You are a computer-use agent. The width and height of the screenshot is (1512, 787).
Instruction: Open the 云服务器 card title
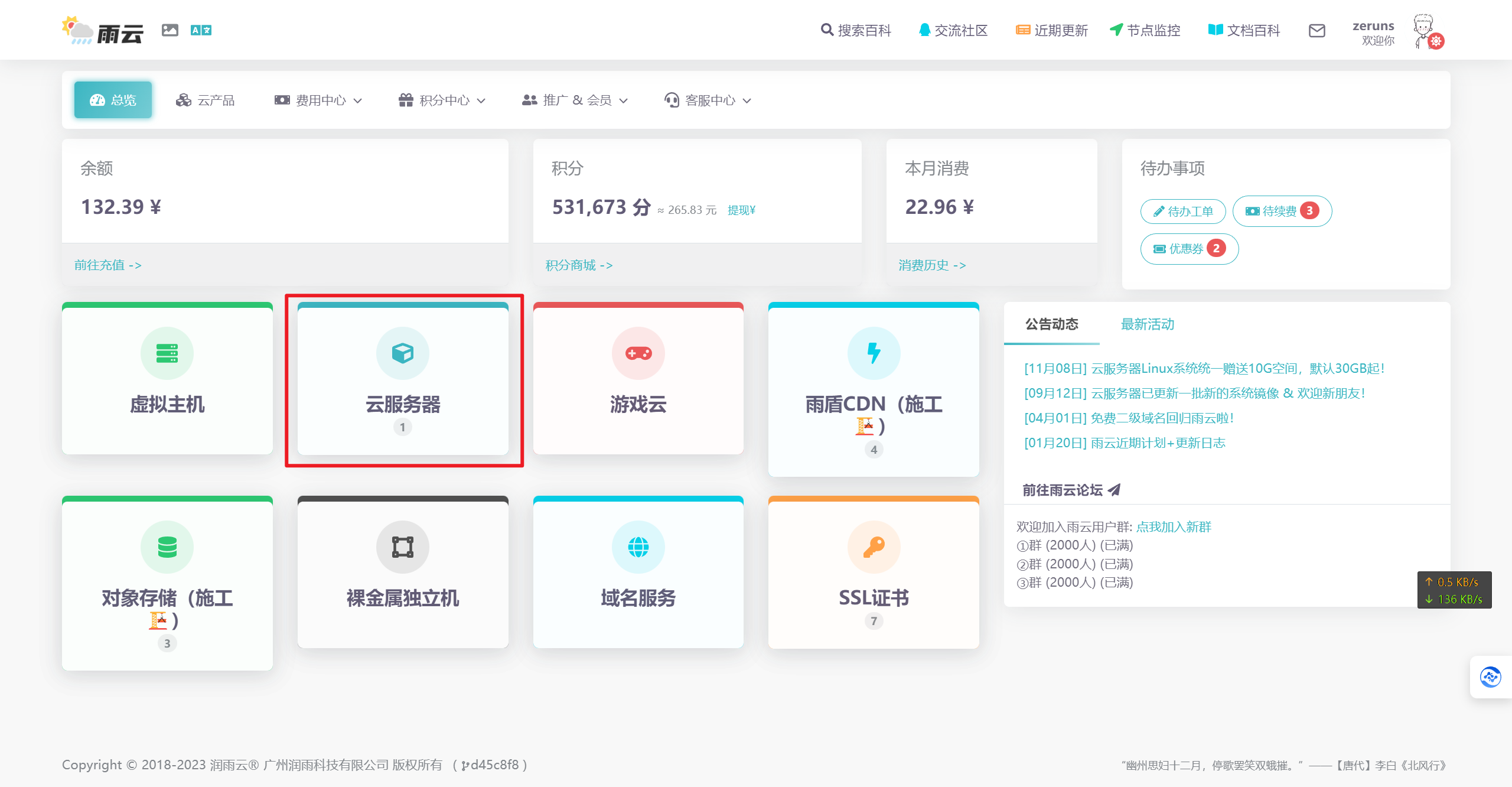point(403,405)
